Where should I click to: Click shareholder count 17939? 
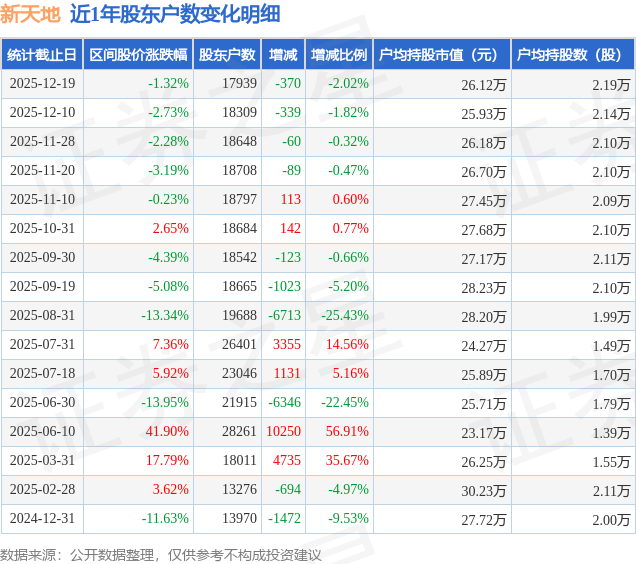(x=240, y=84)
